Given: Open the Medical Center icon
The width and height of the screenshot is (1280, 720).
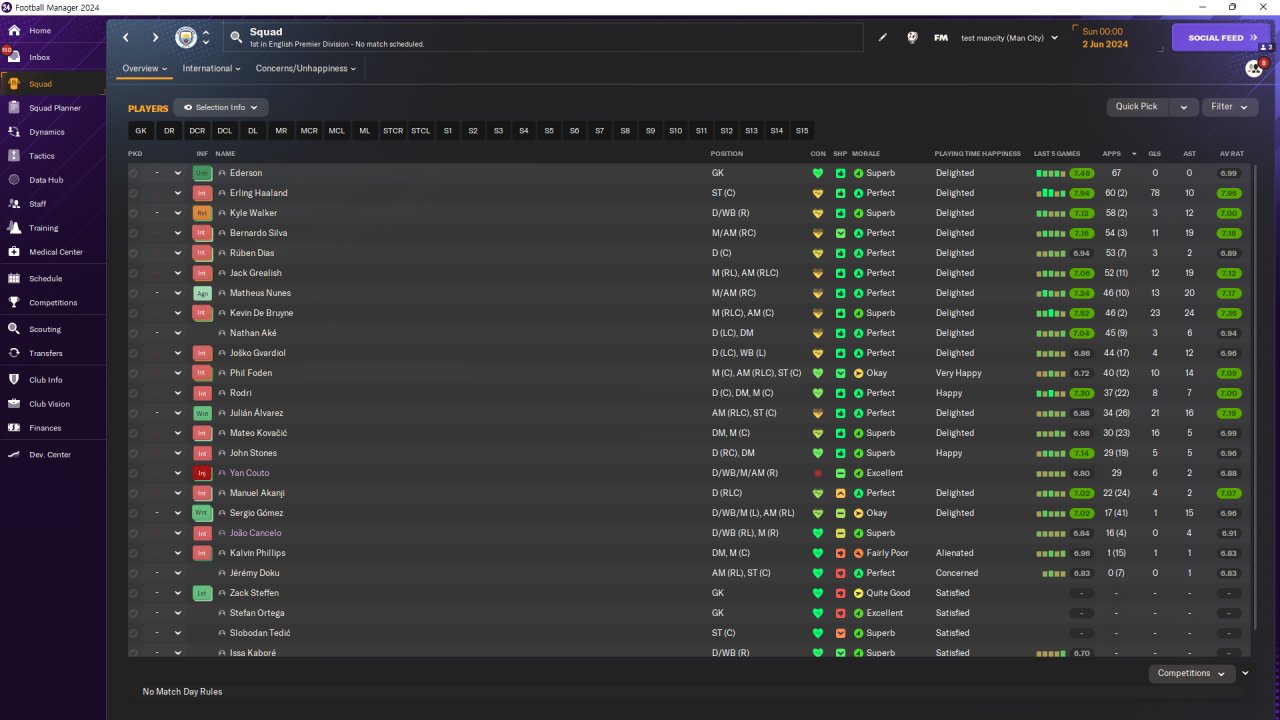Looking at the screenshot, I should (x=14, y=252).
